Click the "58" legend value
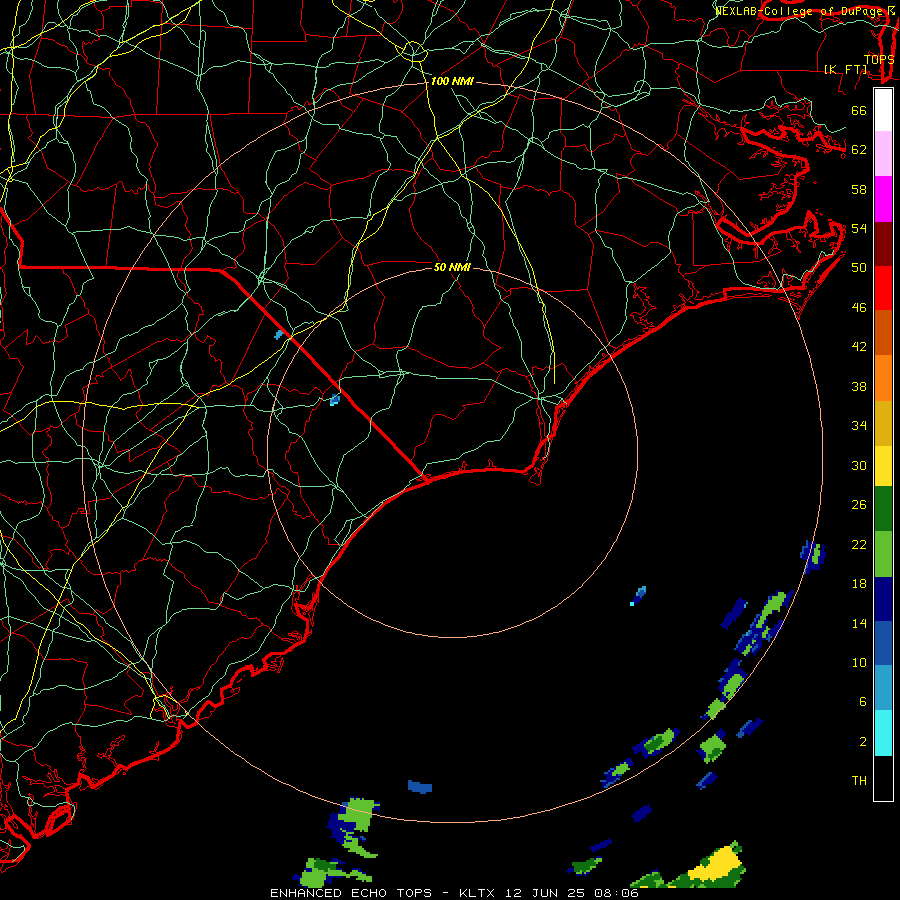Screen dimensions: 900x900 click(x=859, y=189)
